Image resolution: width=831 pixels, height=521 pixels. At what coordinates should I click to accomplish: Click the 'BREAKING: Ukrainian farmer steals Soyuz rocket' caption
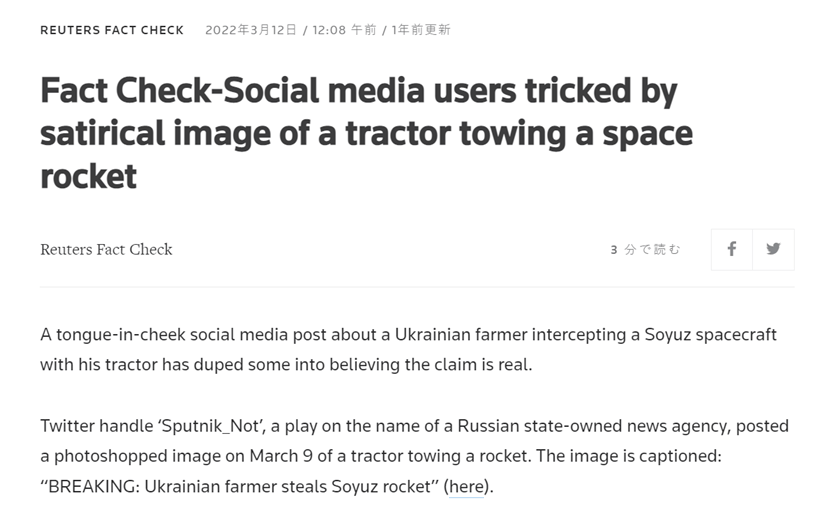pyautogui.click(x=239, y=487)
